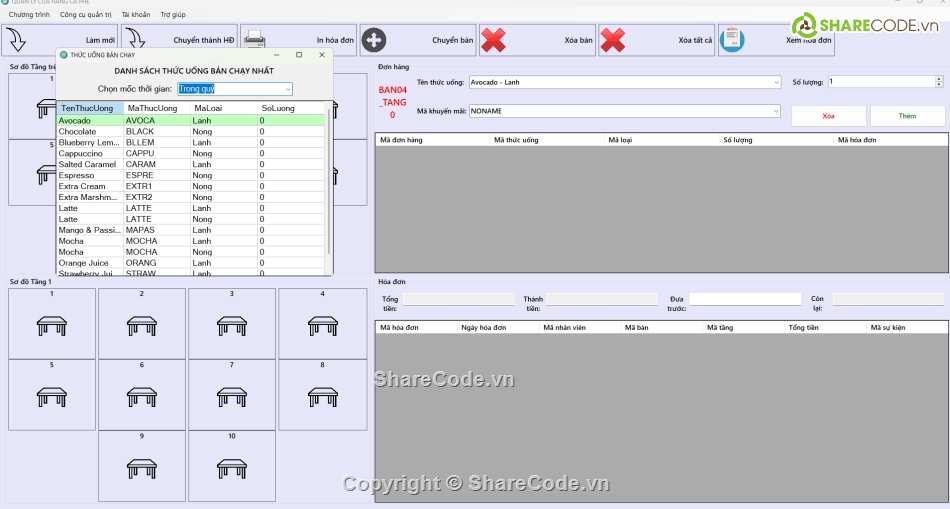Viewport: 950px width, 509px height.
Task: Sort by the SoLuong column header
Action: click(278, 108)
